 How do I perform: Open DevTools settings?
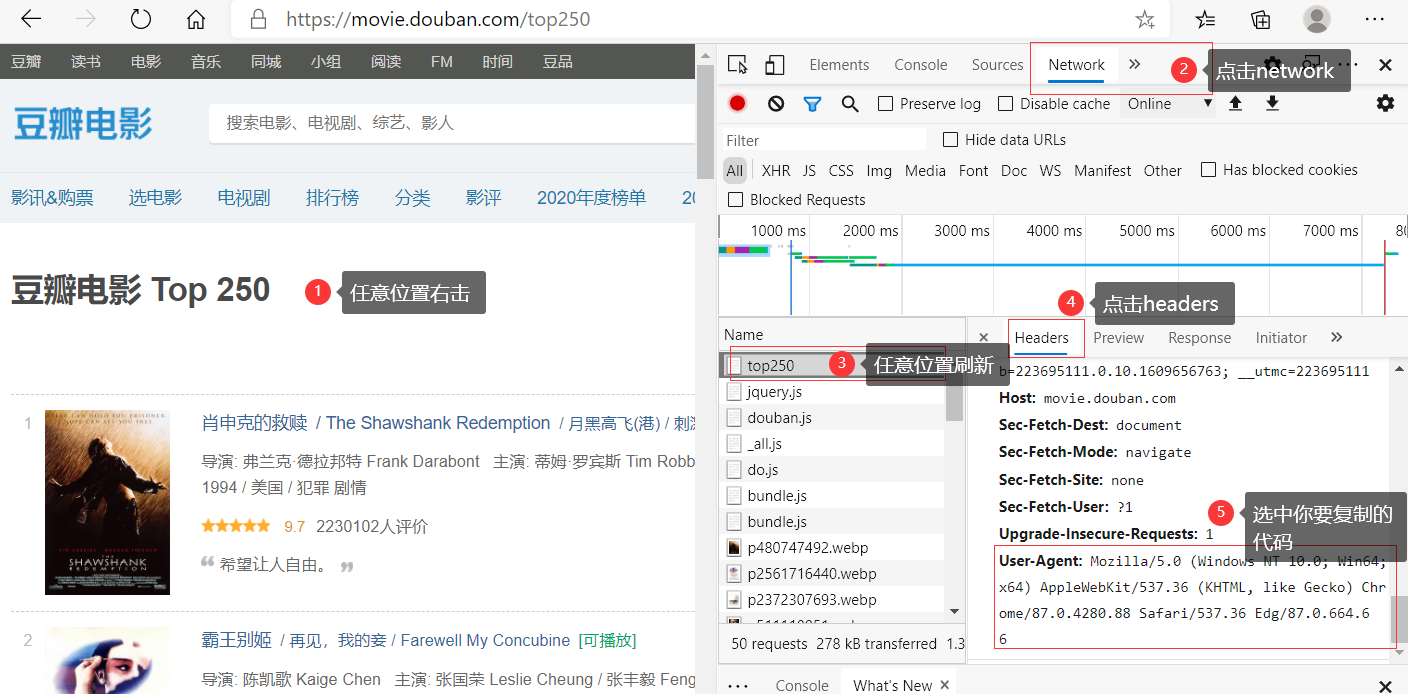[x=1385, y=102]
